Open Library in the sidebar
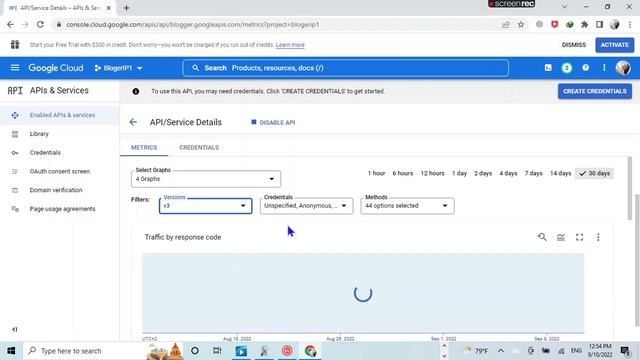 click(39, 134)
